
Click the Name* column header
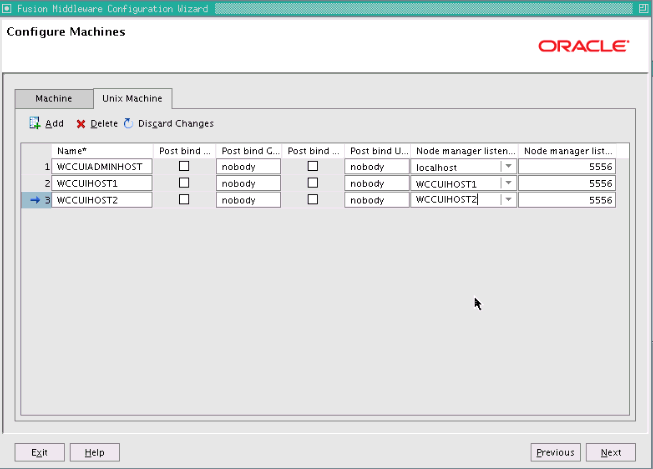(102, 151)
